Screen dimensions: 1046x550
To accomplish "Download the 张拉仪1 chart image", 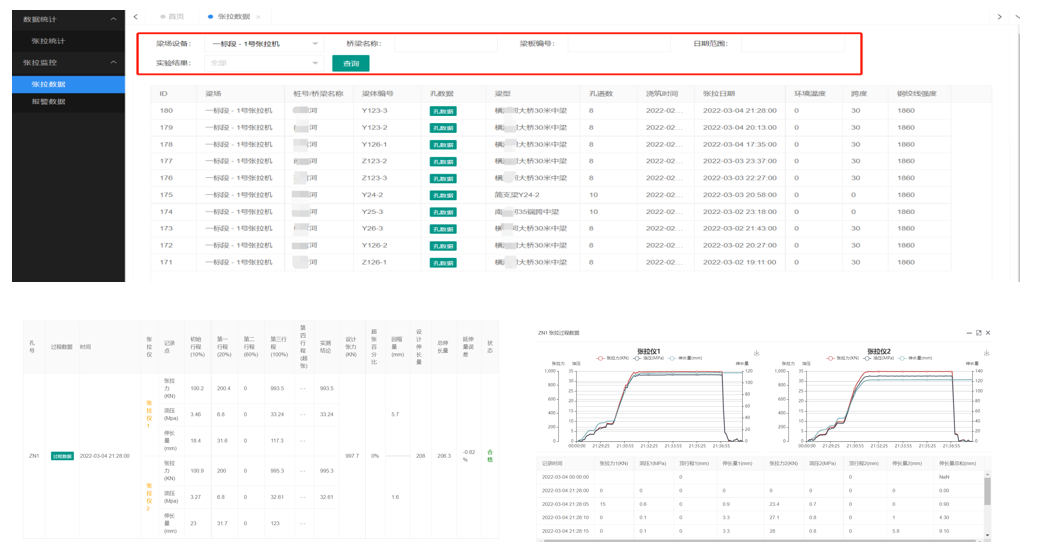I will pyautogui.click(x=756, y=353).
